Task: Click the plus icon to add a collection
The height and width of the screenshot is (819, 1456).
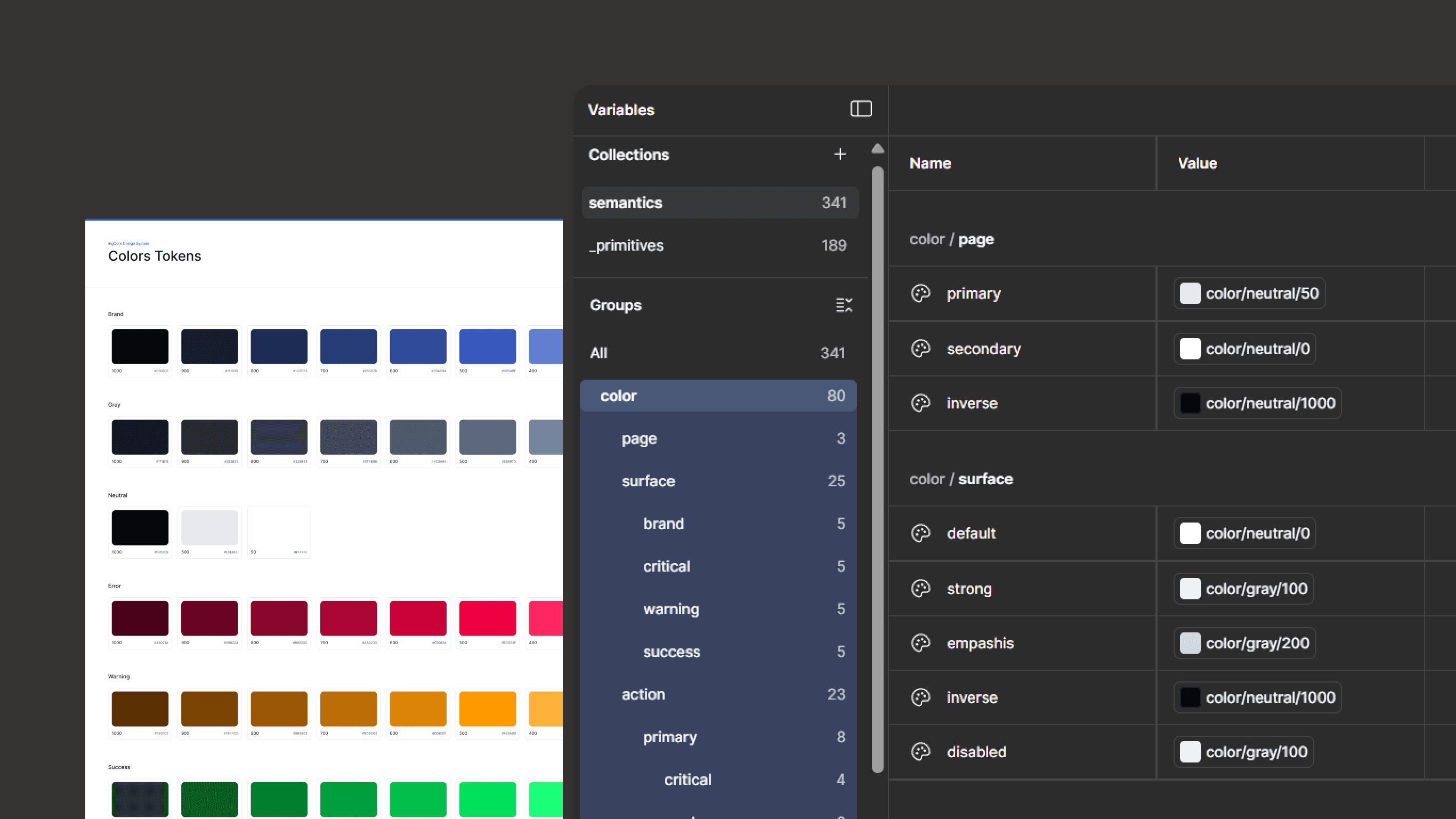Action: (x=840, y=155)
